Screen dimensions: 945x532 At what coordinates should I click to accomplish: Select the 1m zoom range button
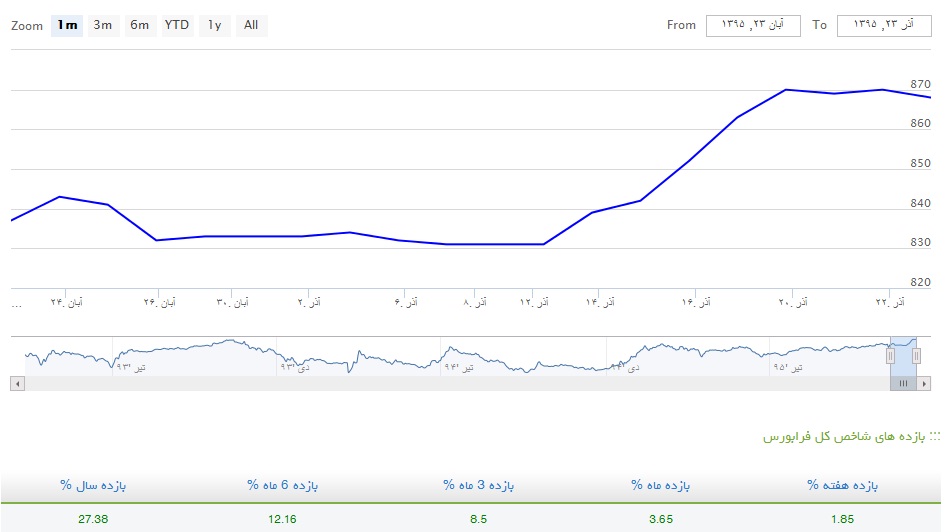pos(67,25)
